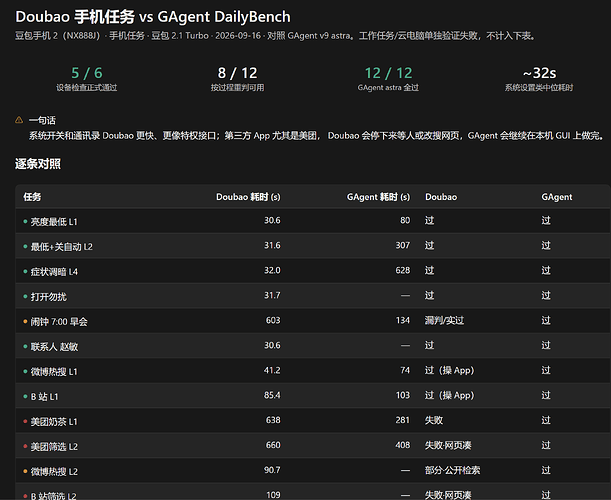
Task: Select the ~32s median time stat
Action: pyautogui.click(x=539, y=79)
